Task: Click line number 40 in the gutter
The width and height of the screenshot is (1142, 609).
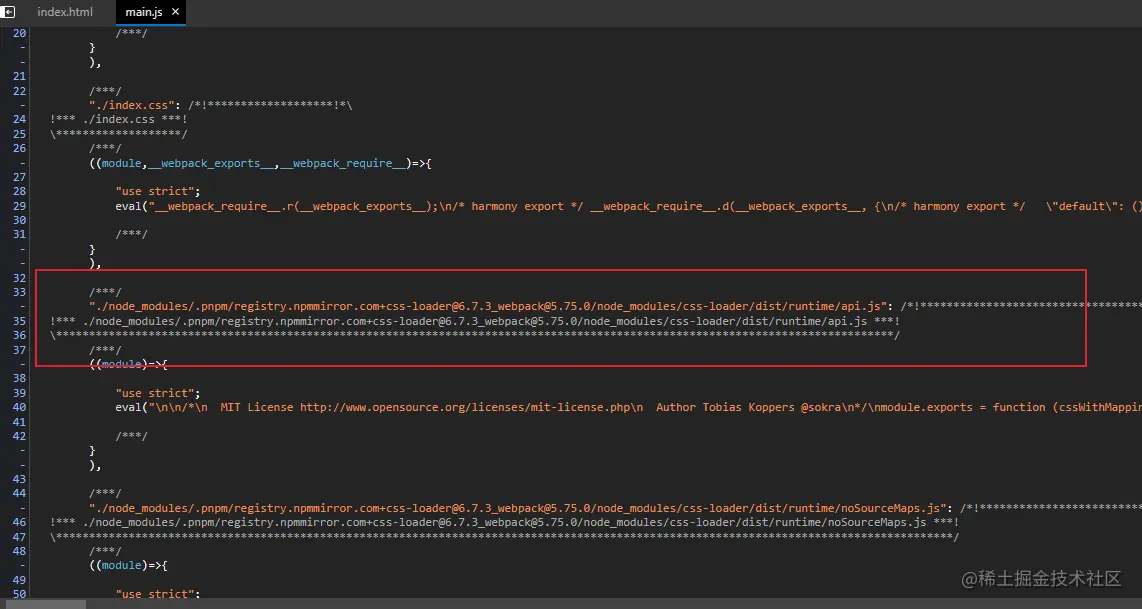Action: [x=20, y=407]
